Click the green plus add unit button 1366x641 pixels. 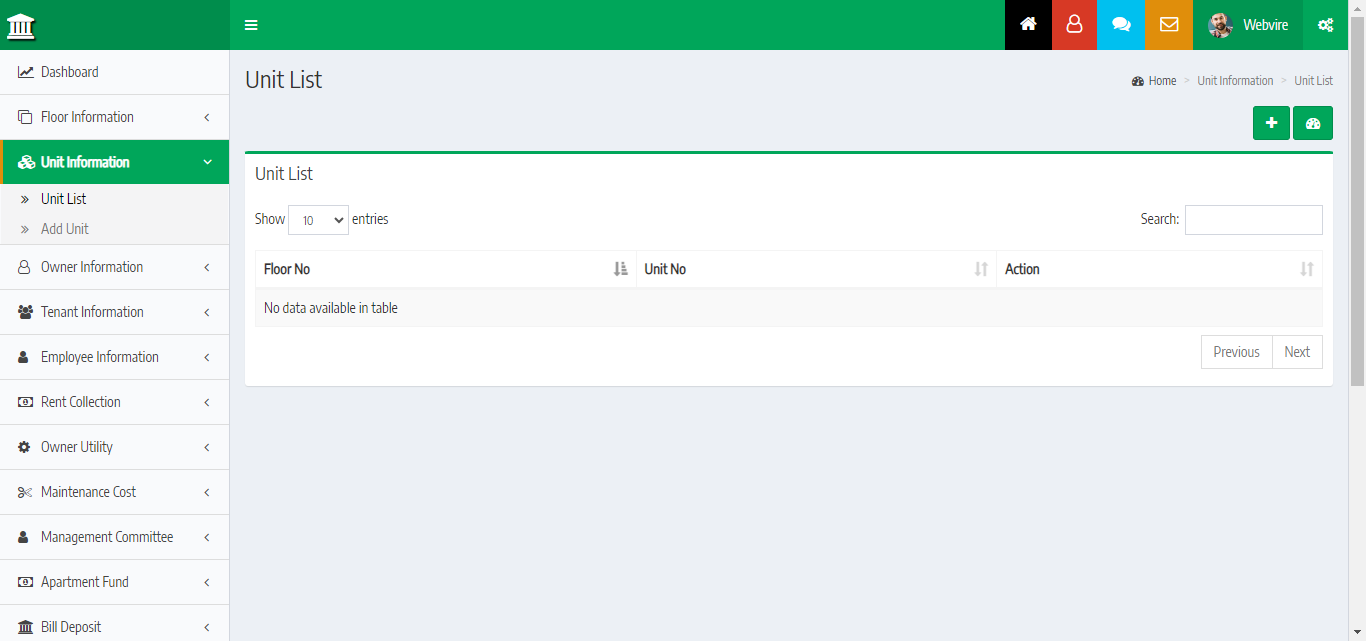tap(1271, 123)
